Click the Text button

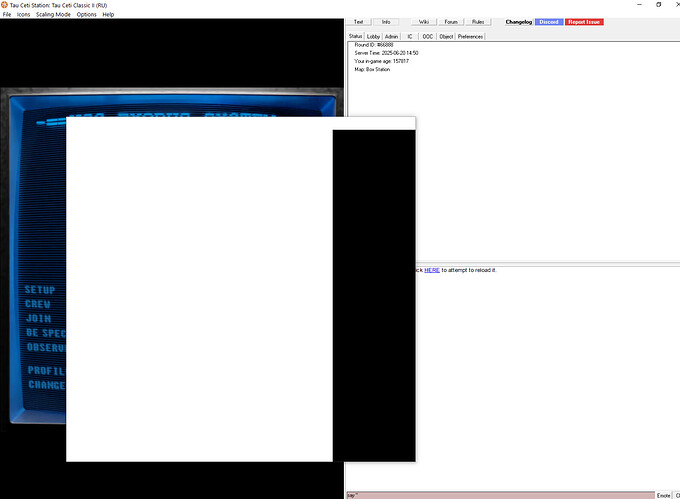pos(359,22)
